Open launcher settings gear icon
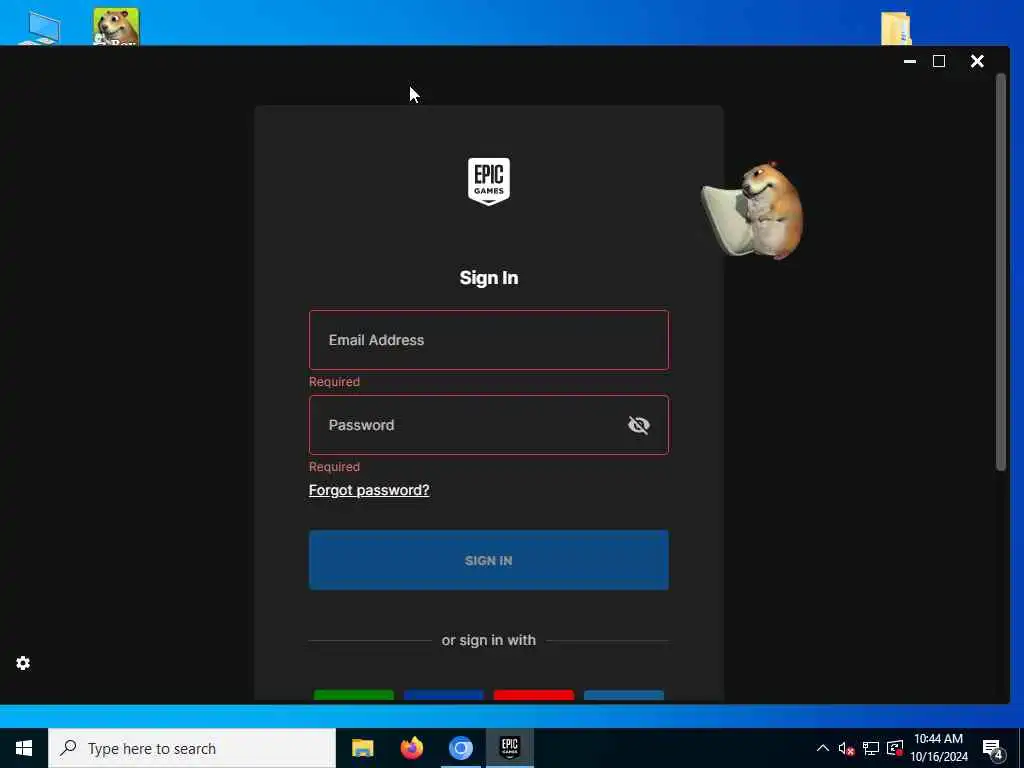 click(x=23, y=663)
